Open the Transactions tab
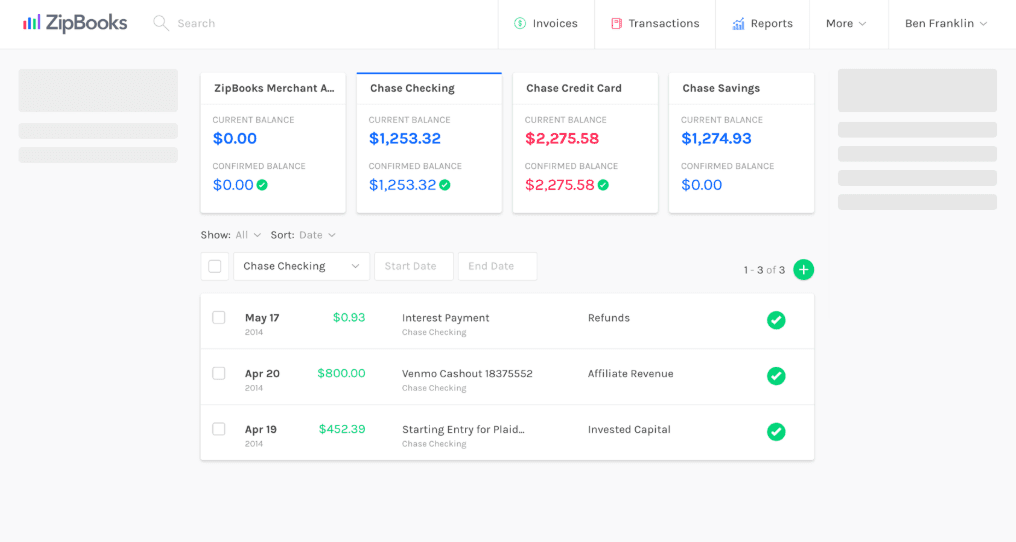Image resolution: width=1016 pixels, height=542 pixels. (655, 23)
